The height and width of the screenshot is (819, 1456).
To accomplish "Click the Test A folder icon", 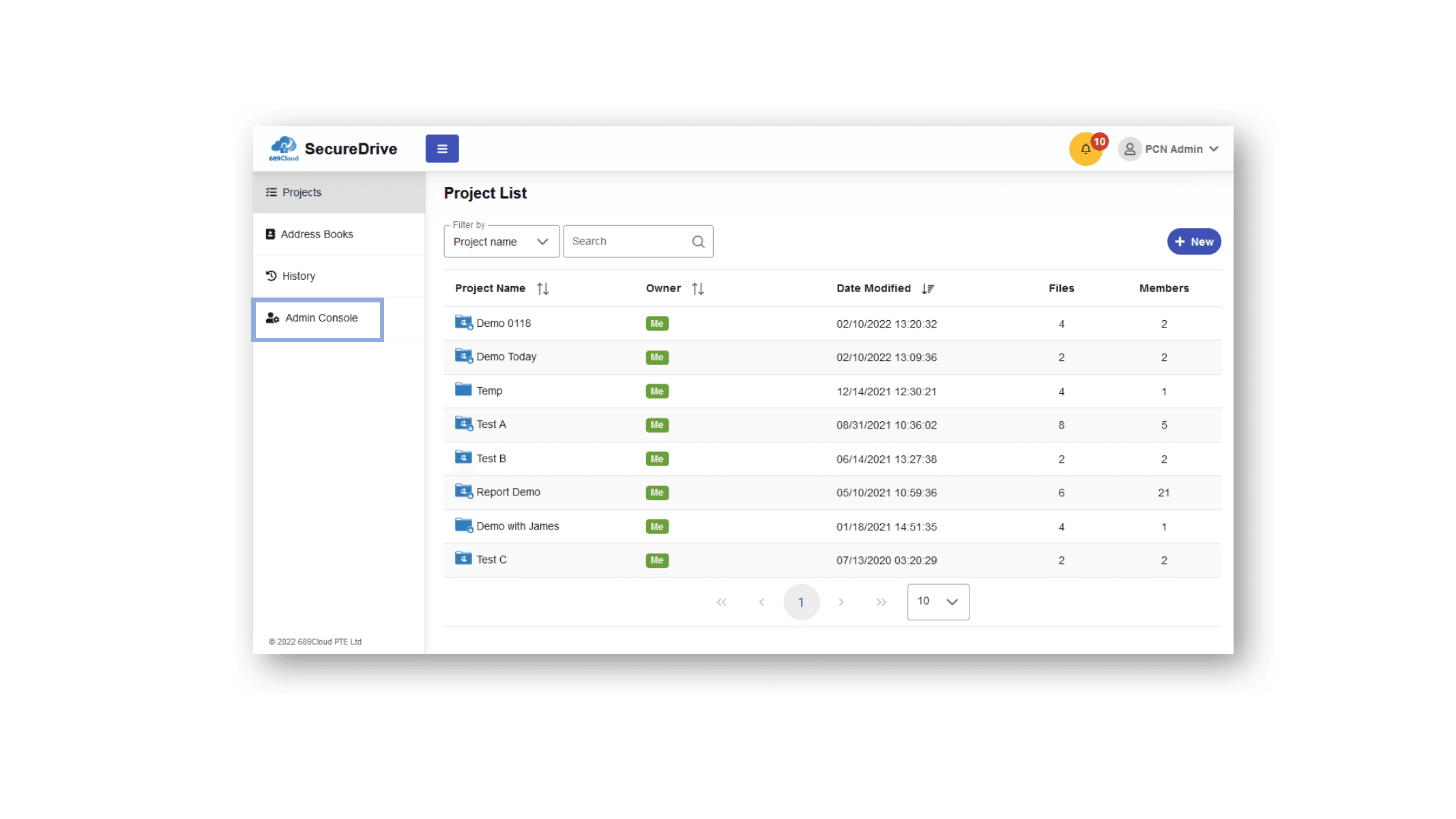I will 464,423.
